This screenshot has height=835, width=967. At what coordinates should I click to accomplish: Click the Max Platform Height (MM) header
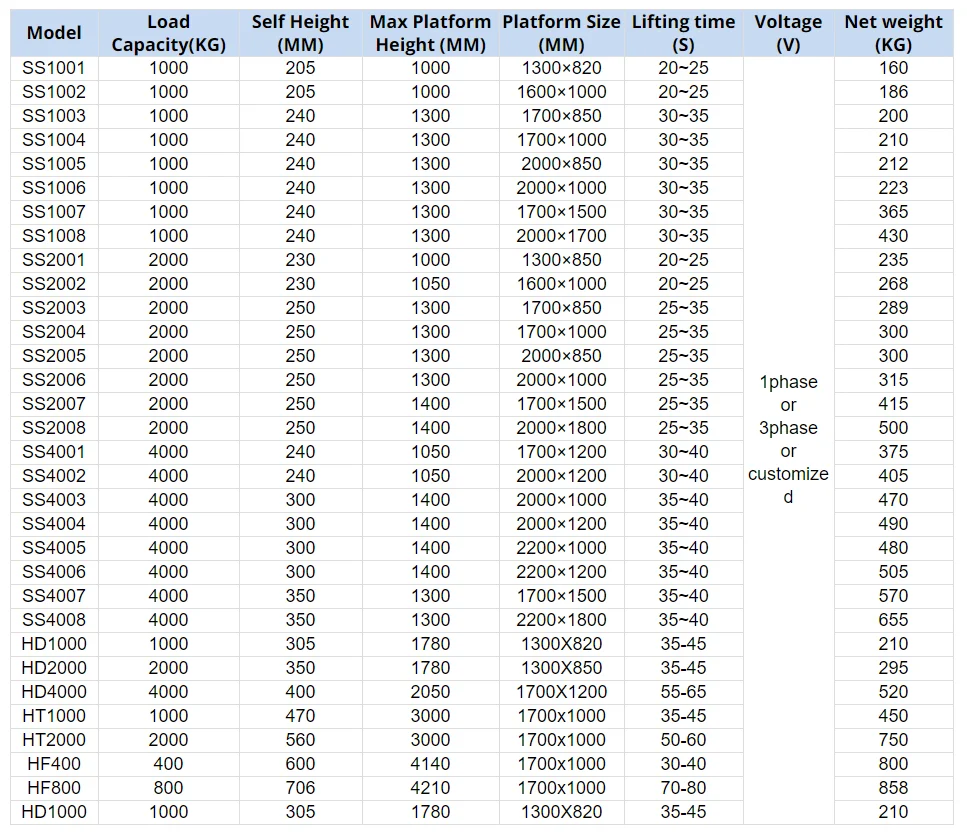(430, 33)
